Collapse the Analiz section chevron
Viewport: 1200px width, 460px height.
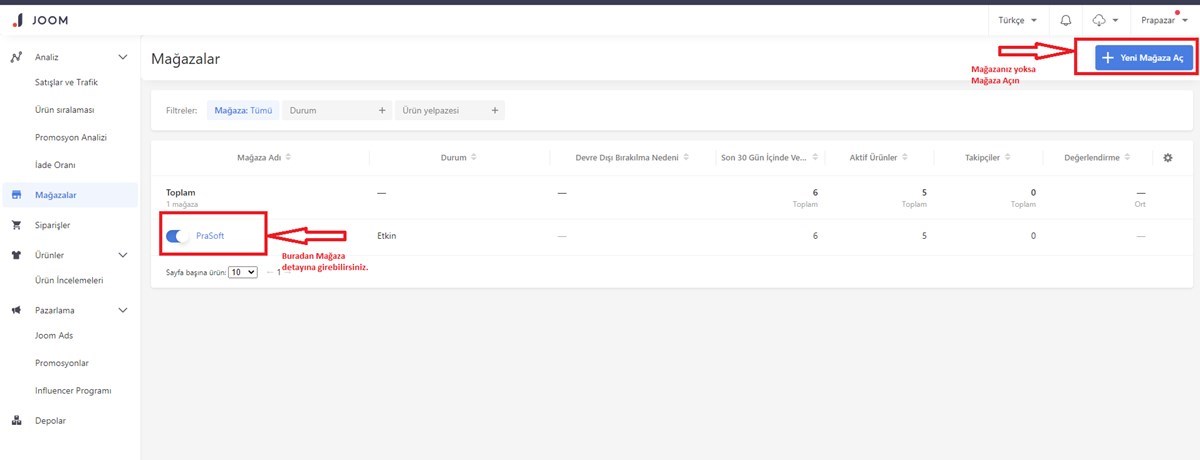coord(123,57)
